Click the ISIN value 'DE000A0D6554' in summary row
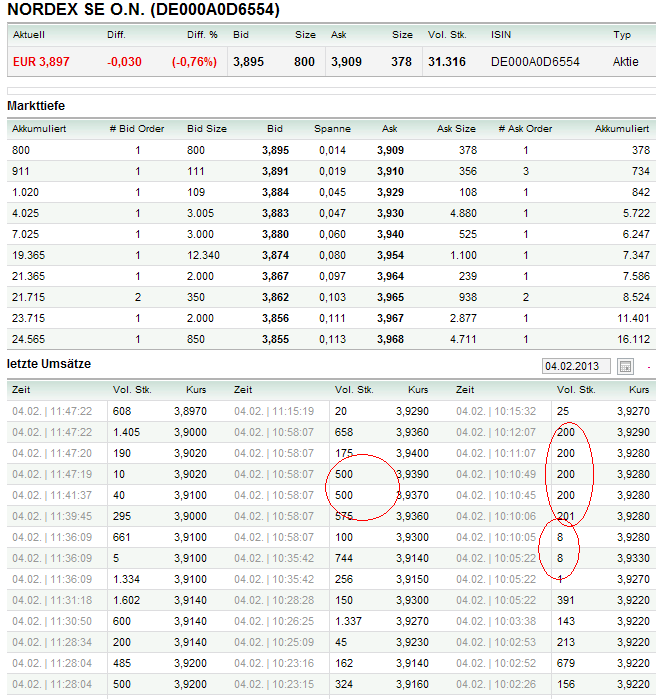The width and height of the screenshot is (656, 699). pos(535,62)
